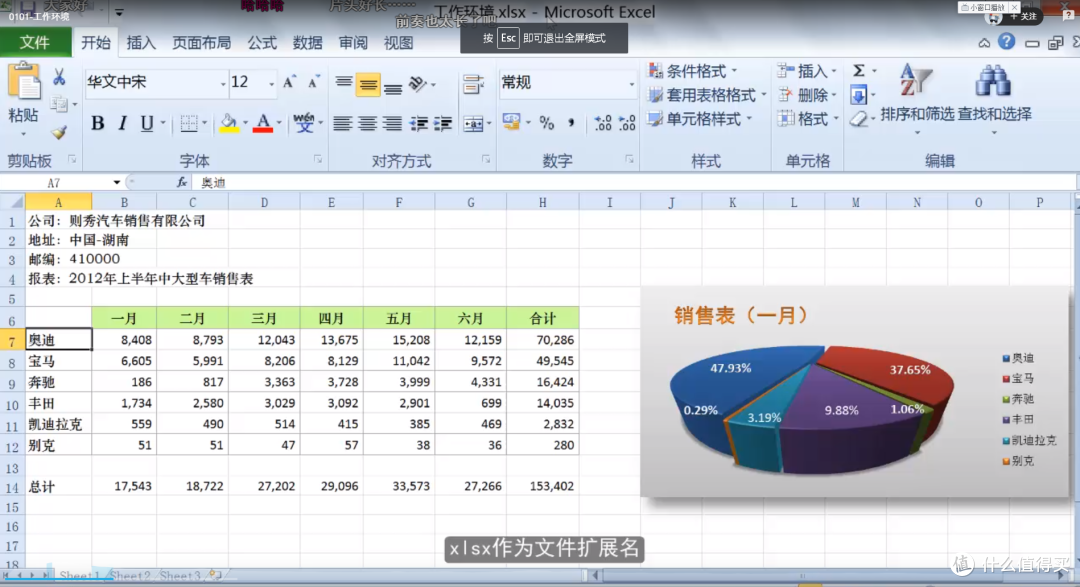Open Format as Table (套用表格格式) dropdown
This screenshot has width=1080, height=587.
(x=707, y=95)
